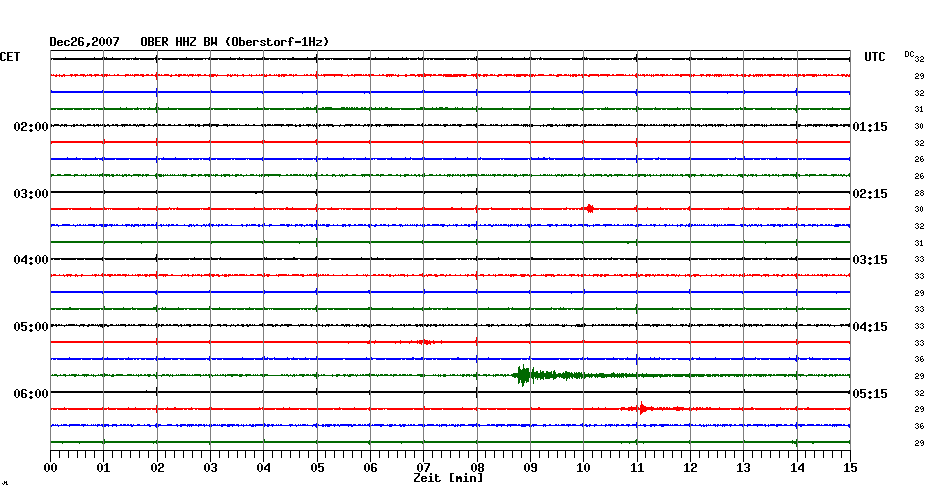Select minute label 12 on the time axis
930x494 pixels.
(690, 468)
